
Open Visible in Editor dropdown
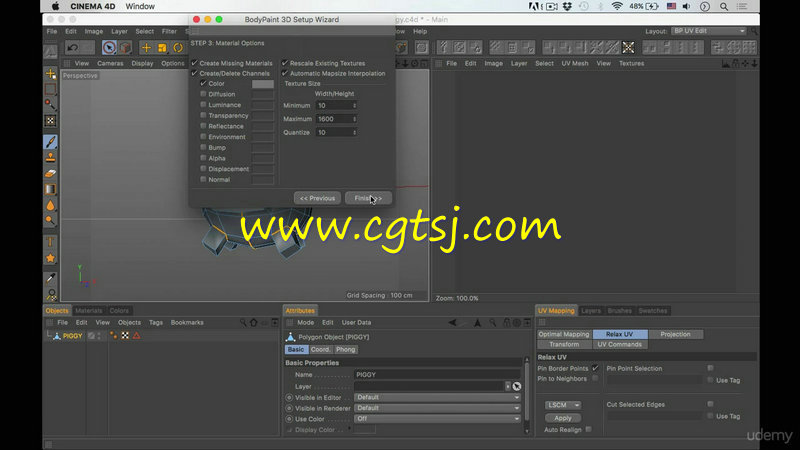437,397
